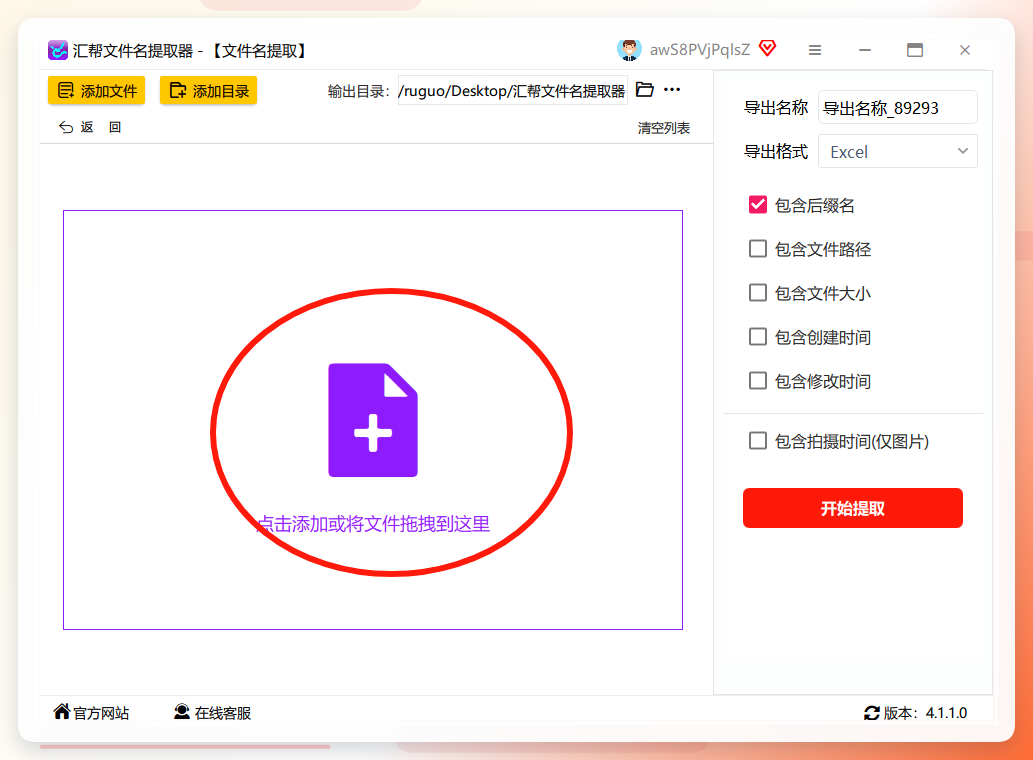Viewport: 1033px width, 760px height.
Task: Click 点击添加或将文件拖拽到这里 text
Action: point(373,524)
